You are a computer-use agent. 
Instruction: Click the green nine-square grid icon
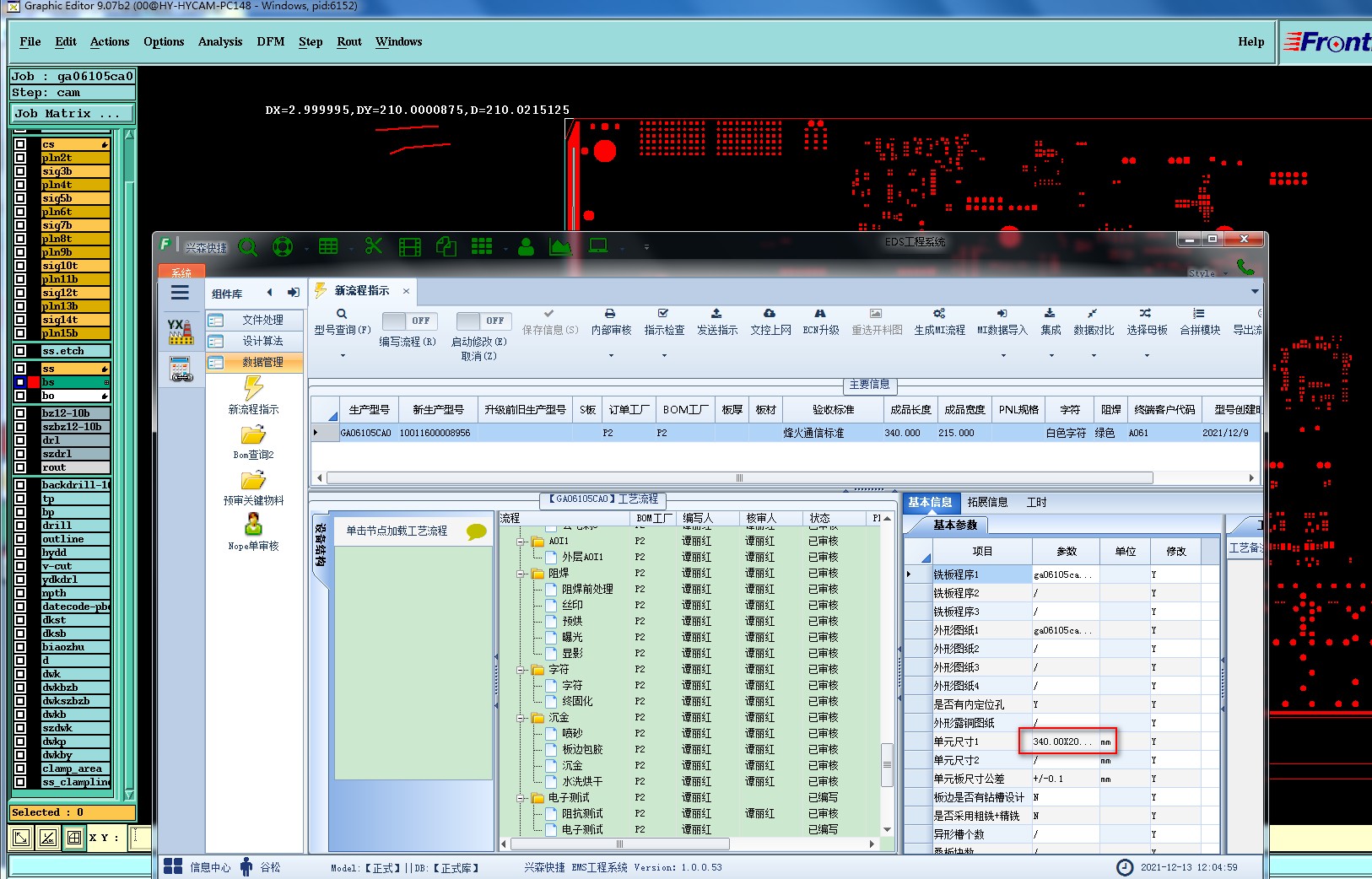point(482,245)
